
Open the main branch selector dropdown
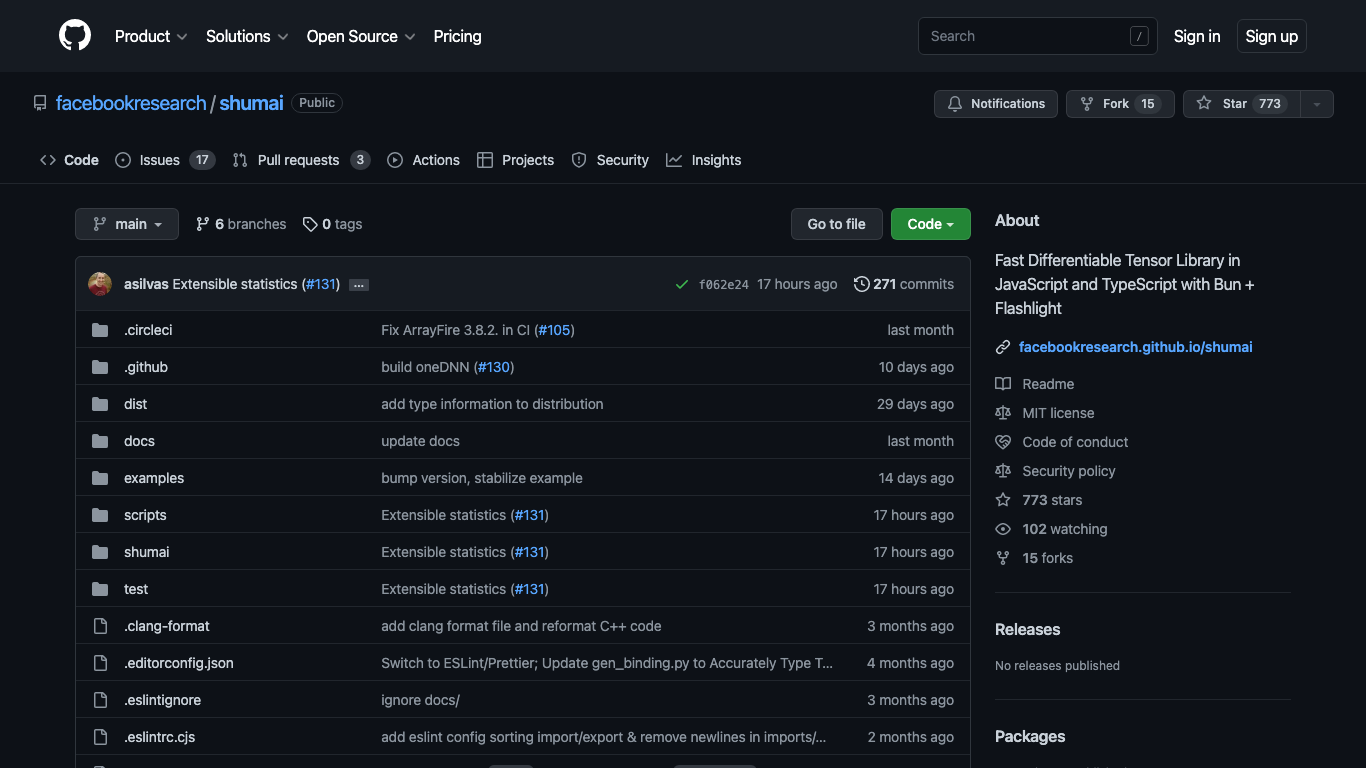coord(126,224)
